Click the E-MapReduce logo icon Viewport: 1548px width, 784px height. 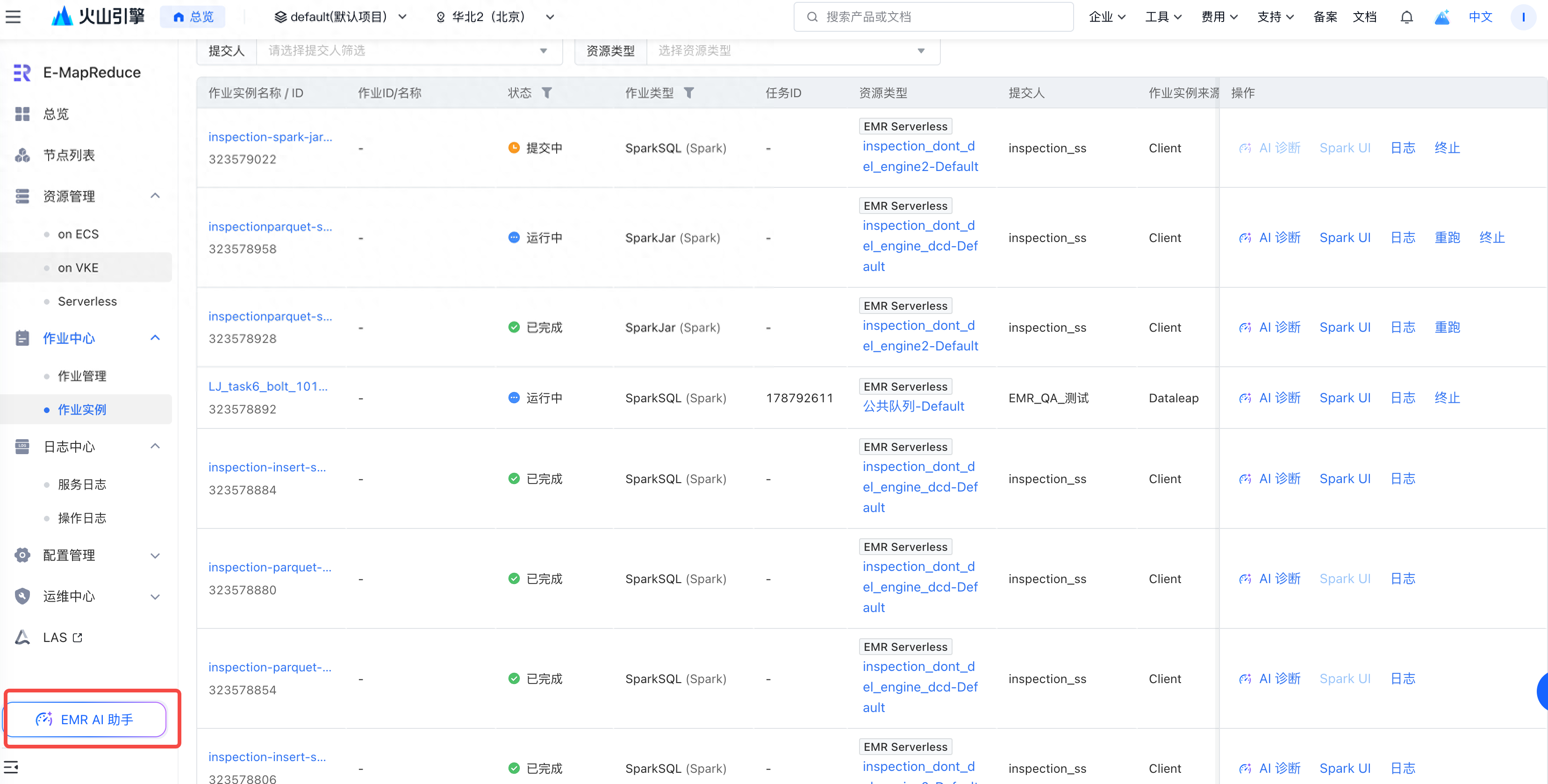pos(21,72)
